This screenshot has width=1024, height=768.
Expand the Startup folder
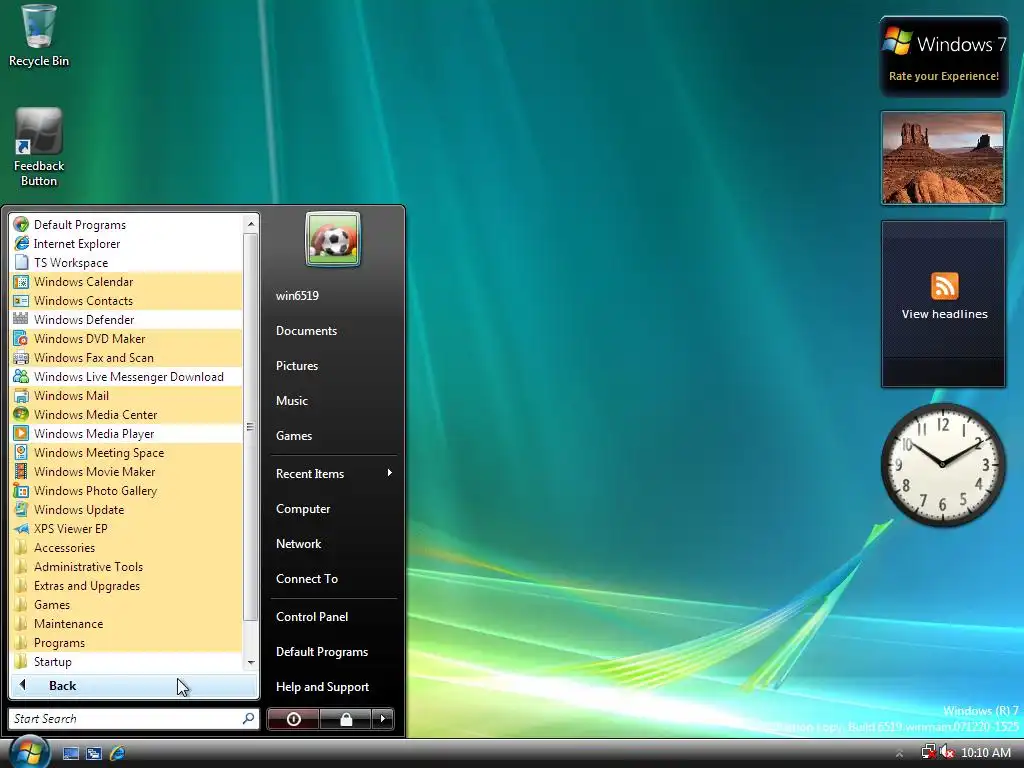pos(127,662)
